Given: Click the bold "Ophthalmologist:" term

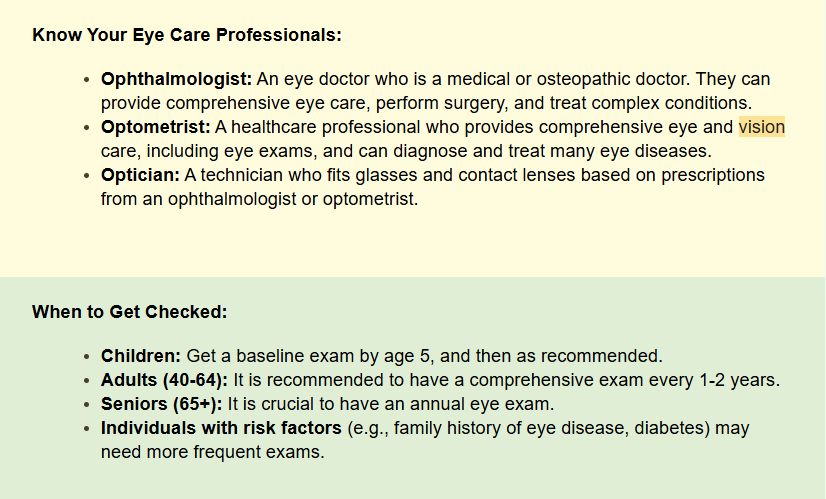Looking at the screenshot, I should [176, 78].
